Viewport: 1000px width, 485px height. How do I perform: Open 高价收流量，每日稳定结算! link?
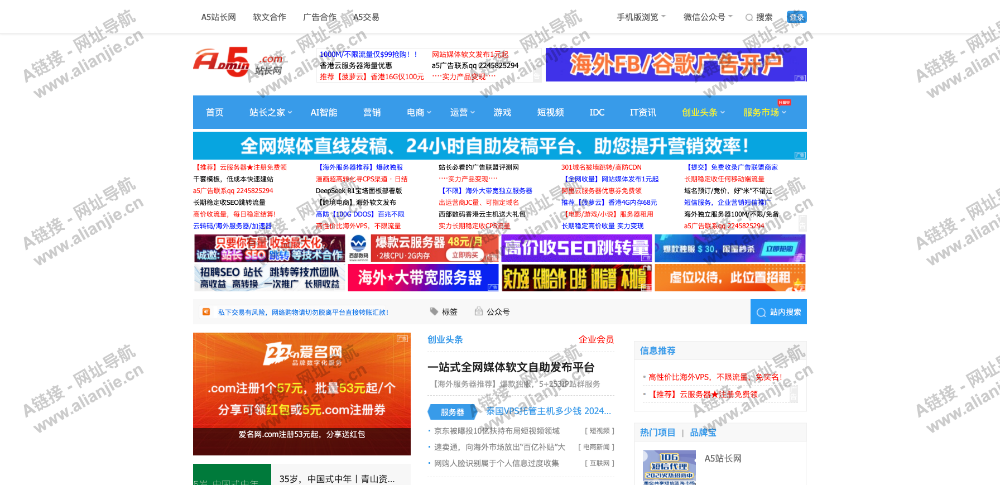(234, 214)
